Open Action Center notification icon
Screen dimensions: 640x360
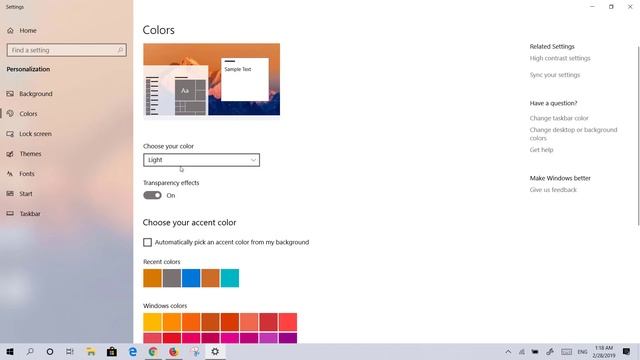point(627,351)
